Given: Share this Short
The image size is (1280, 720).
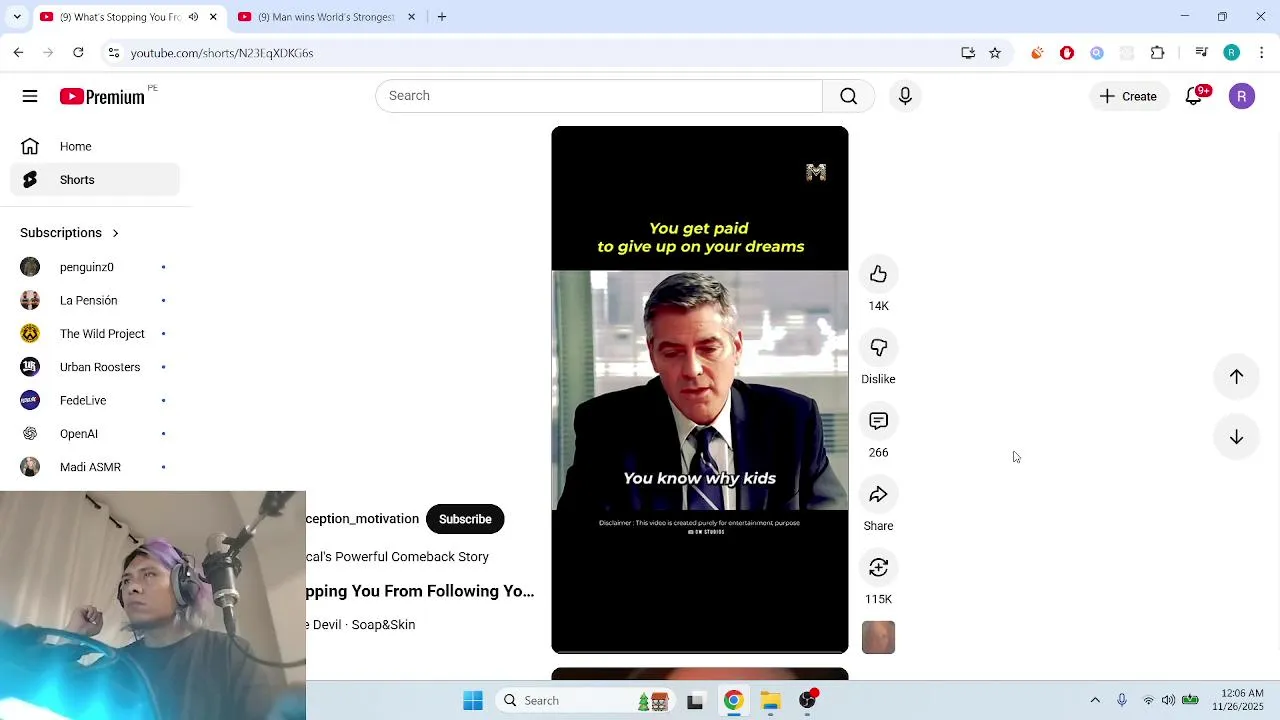Looking at the screenshot, I should [878, 494].
